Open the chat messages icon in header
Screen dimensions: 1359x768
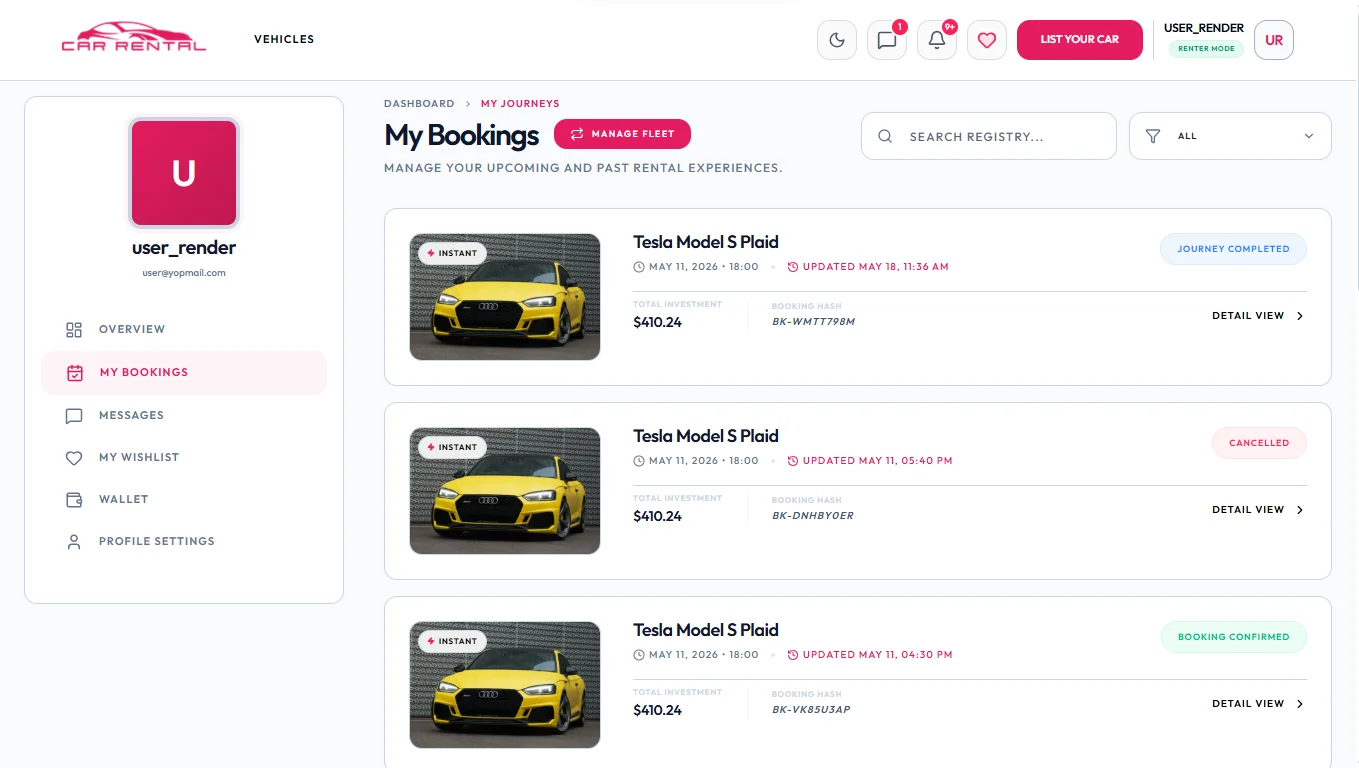pyautogui.click(x=887, y=40)
